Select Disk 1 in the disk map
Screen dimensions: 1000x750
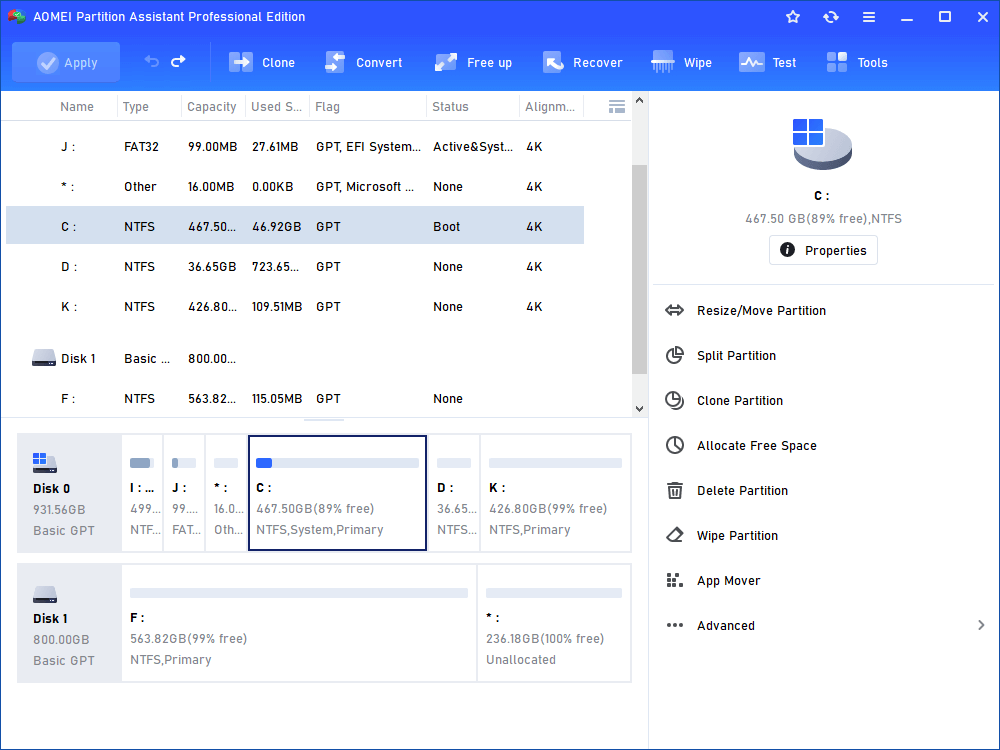click(x=69, y=623)
